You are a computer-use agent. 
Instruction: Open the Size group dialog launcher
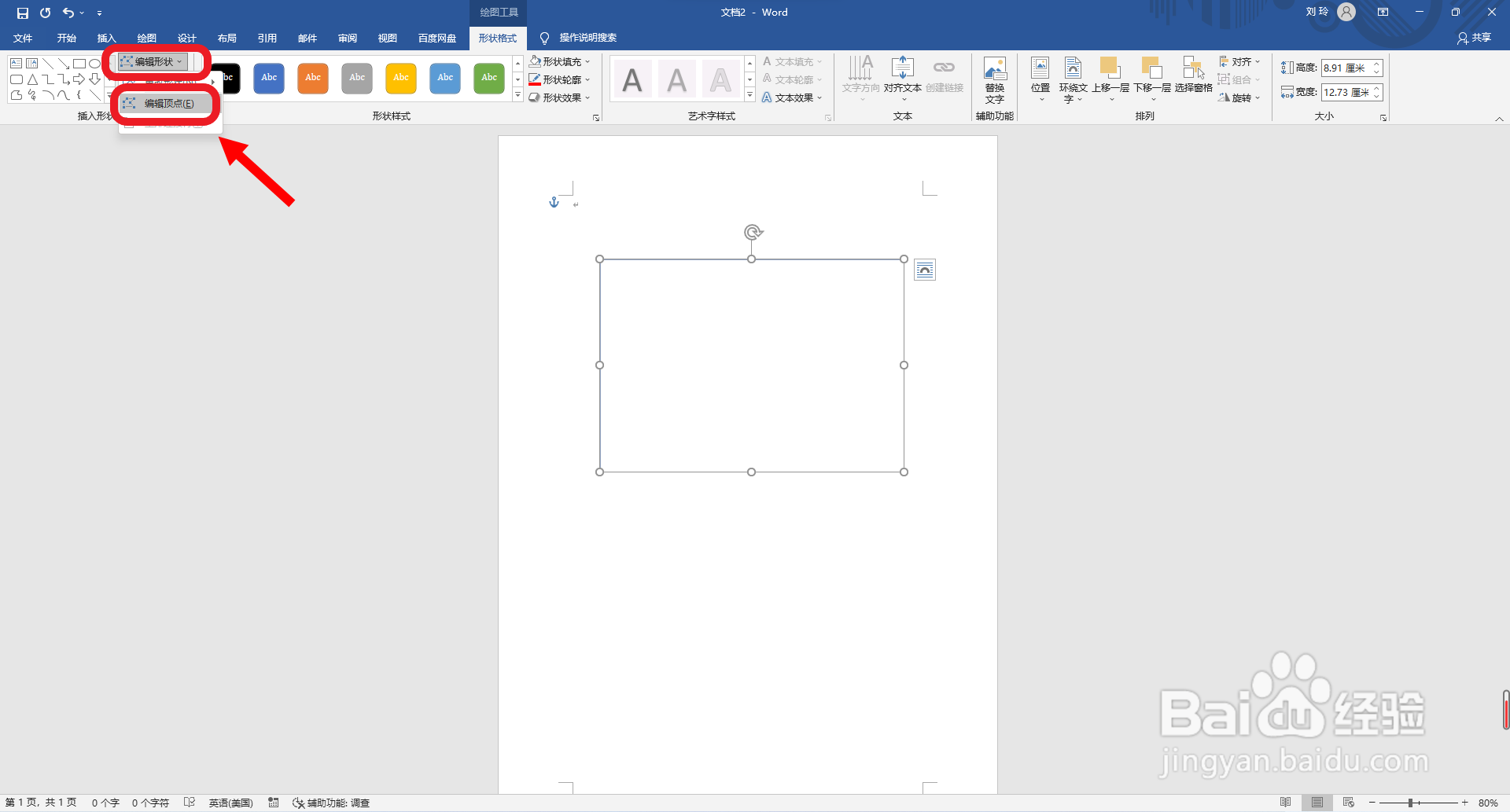tap(1383, 118)
